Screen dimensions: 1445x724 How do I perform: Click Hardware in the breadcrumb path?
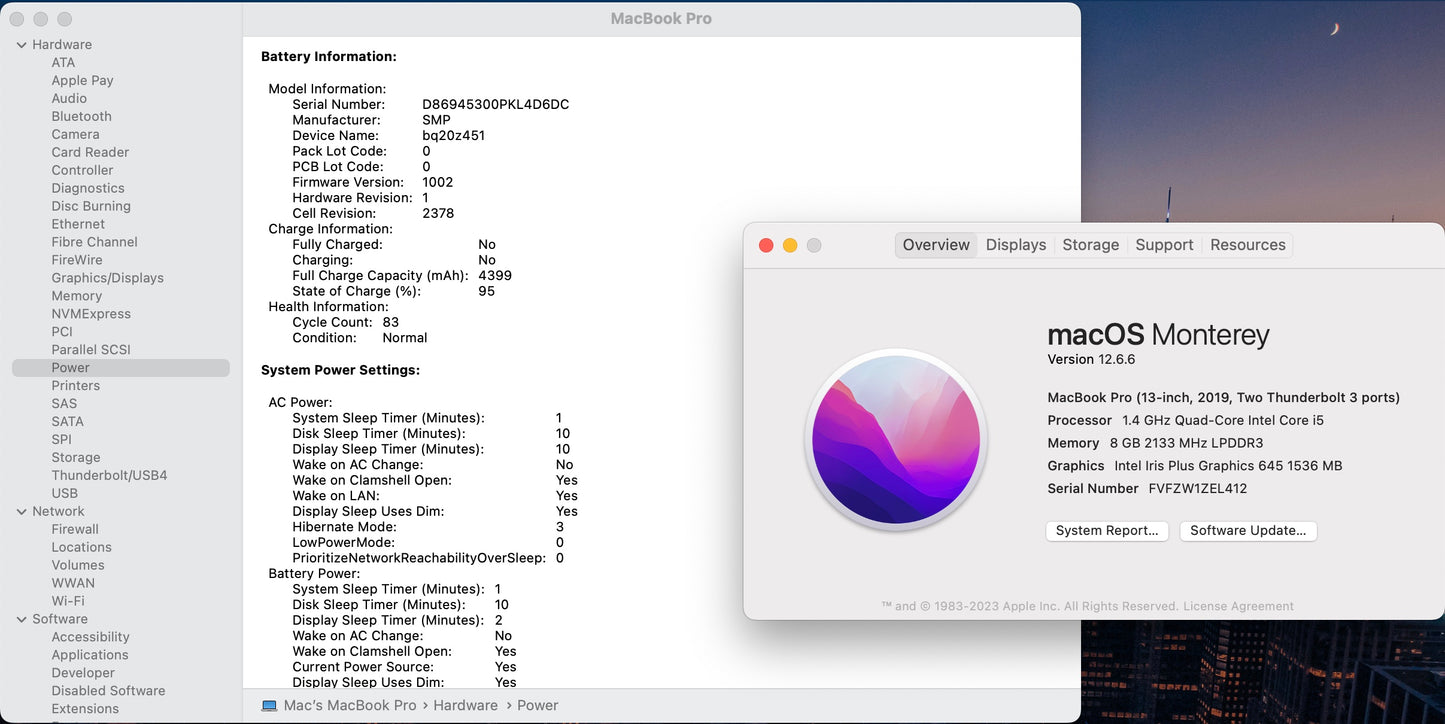[x=465, y=705]
